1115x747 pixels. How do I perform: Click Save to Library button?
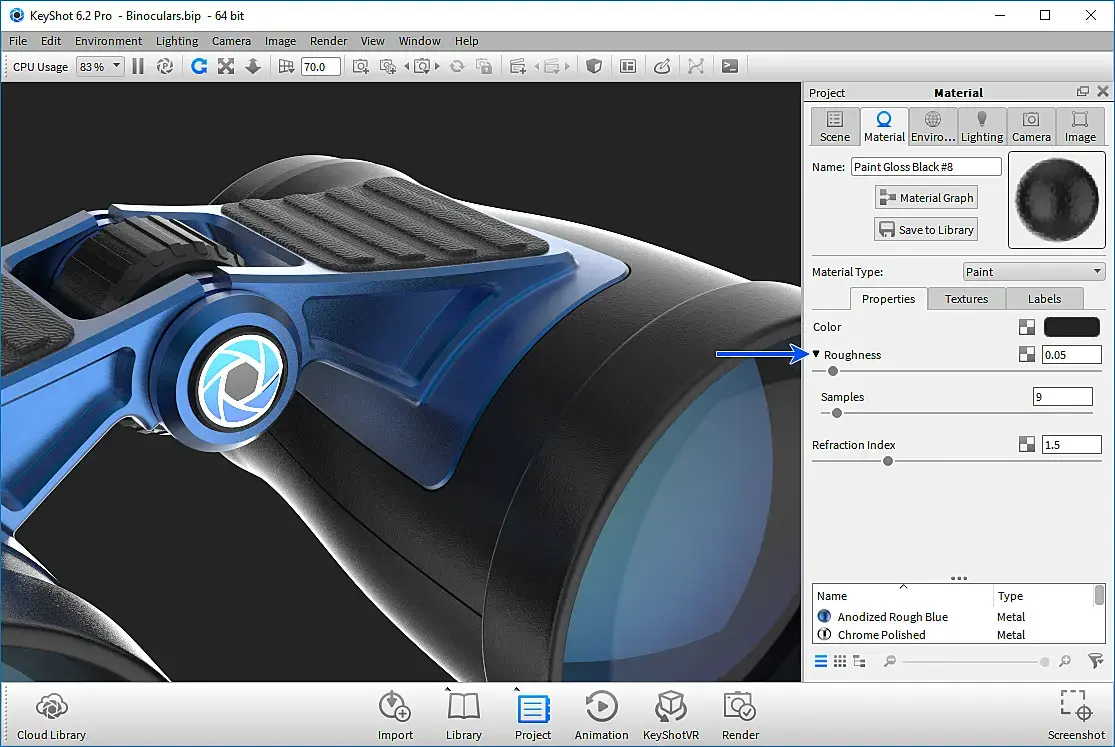click(925, 230)
